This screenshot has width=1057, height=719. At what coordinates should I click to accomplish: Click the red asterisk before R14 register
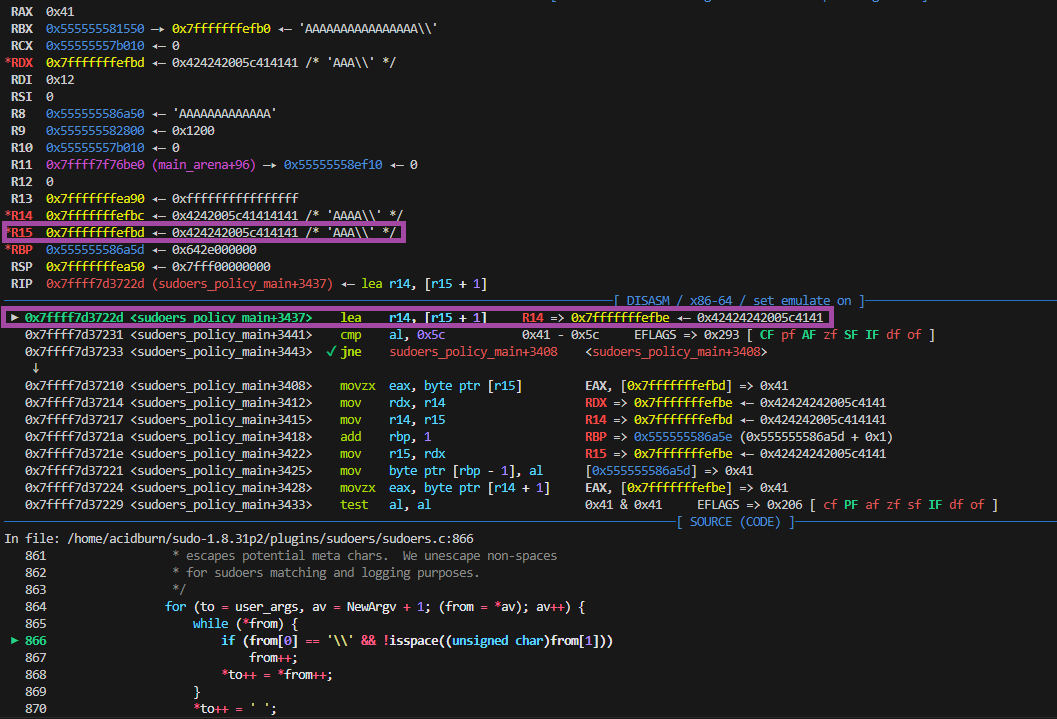(x=8, y=215)
